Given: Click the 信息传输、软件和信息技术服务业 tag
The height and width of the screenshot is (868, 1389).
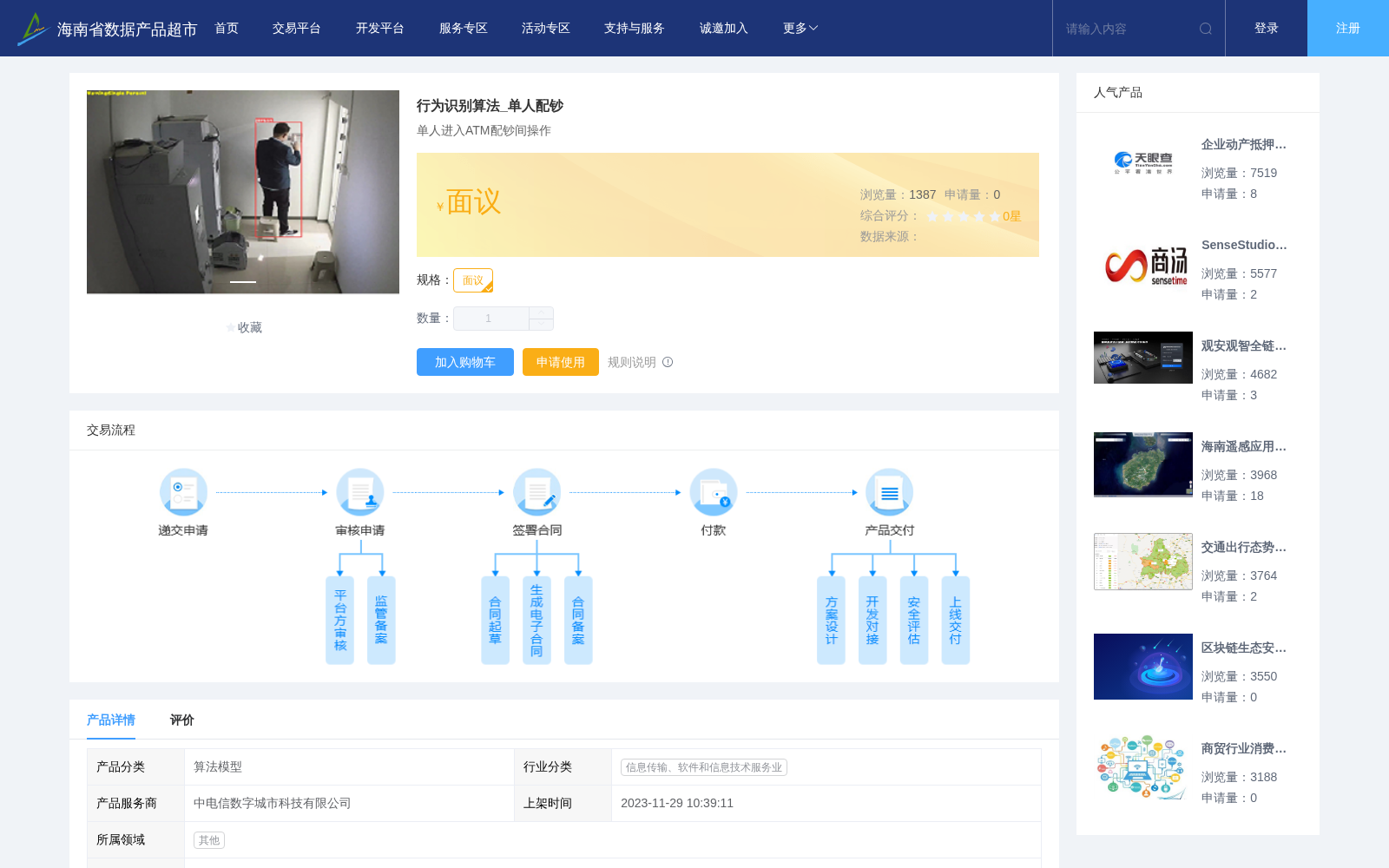Looking at the screenshot, I should 704,767.
